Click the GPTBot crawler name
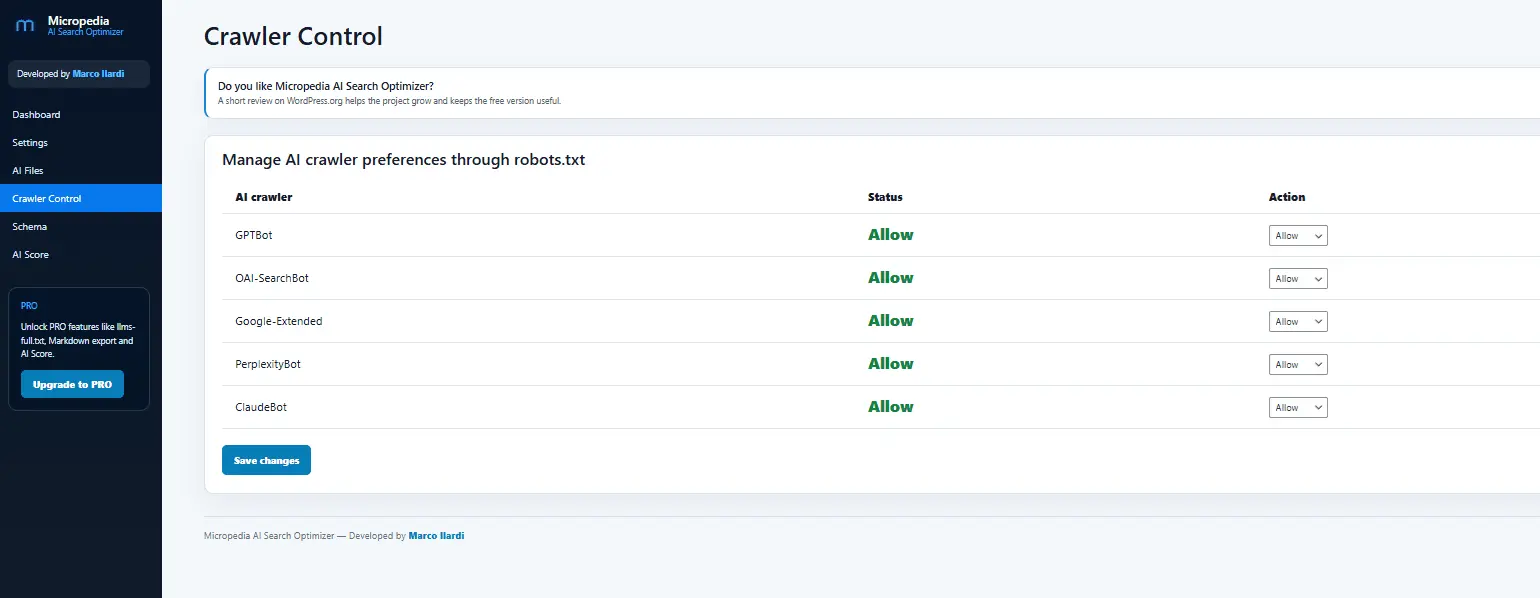The width and height of the screenshot is (1540, 598). (x=254, y=235)
